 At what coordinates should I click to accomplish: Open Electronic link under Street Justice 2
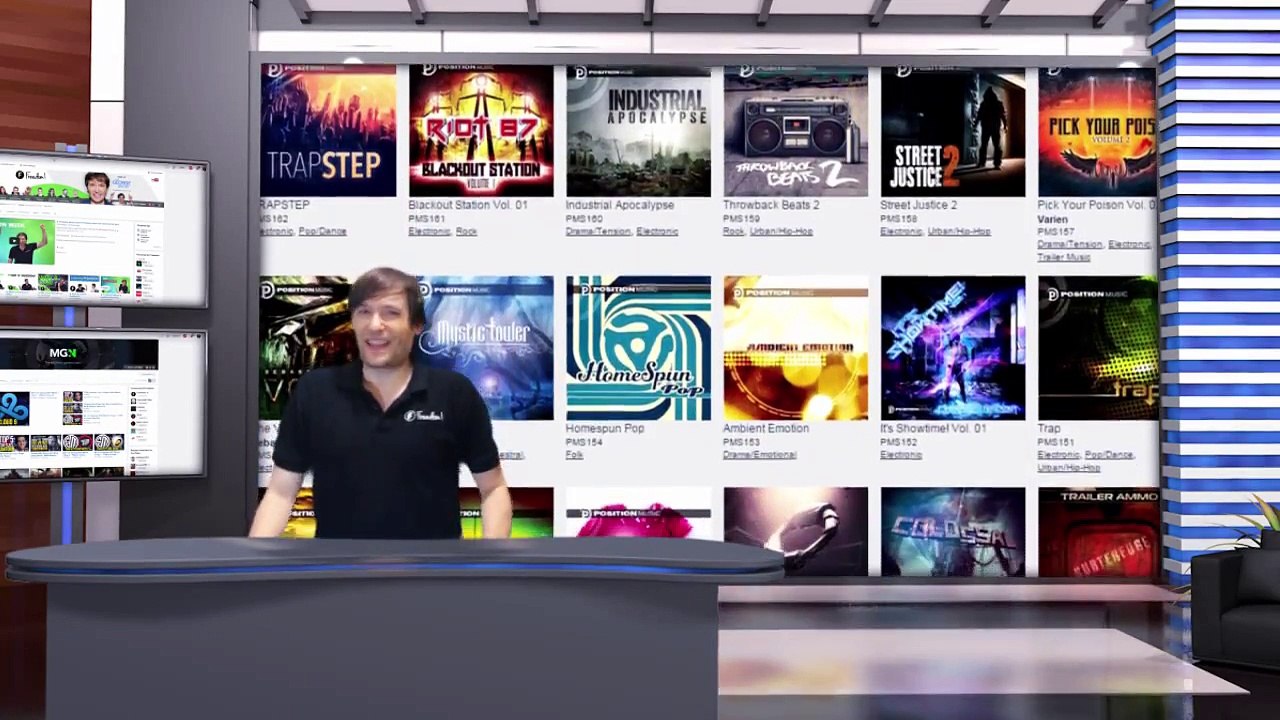pyautogui.click(x=901, y=231)
